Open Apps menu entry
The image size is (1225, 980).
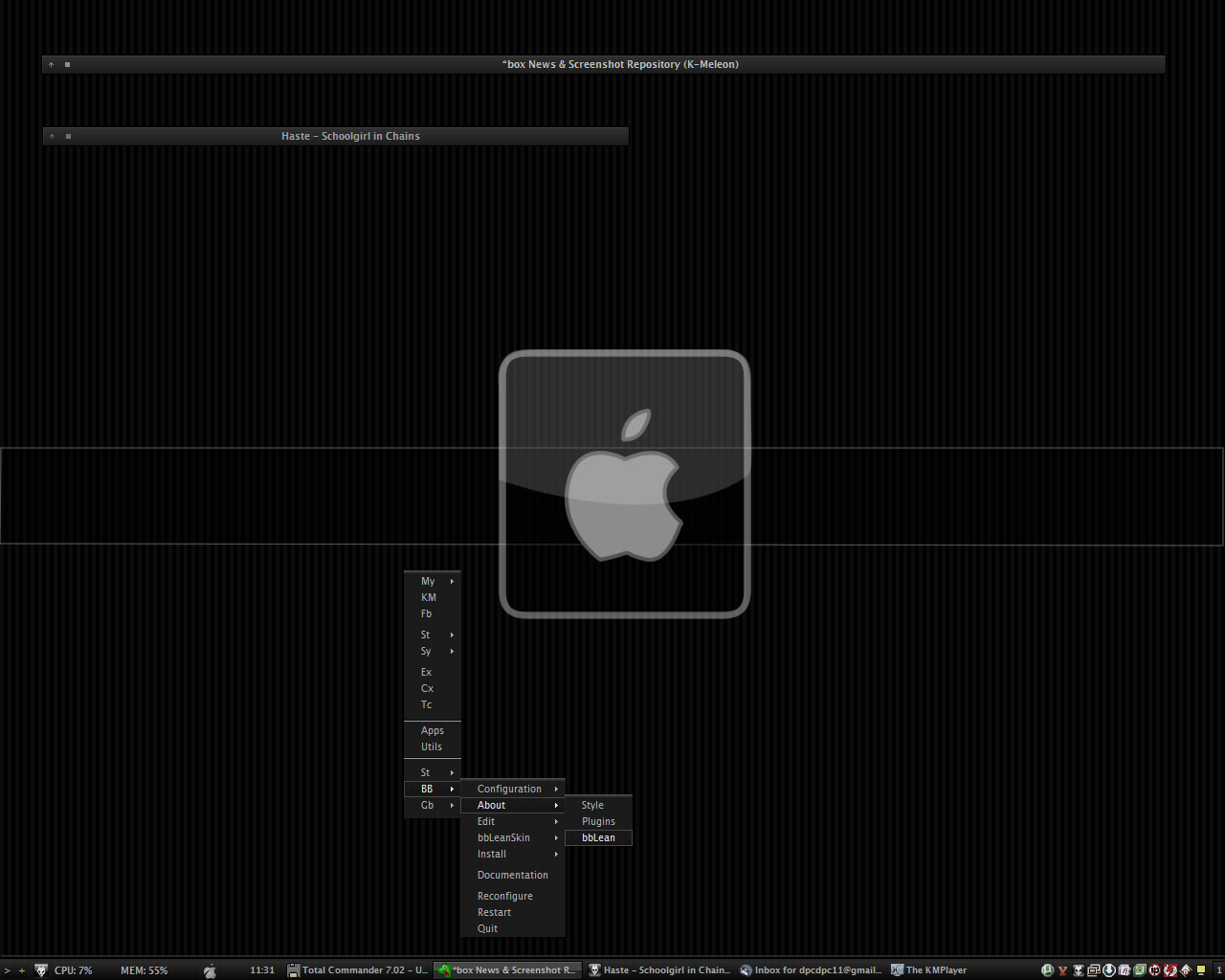pyautogui.click(x=433, y=730)
